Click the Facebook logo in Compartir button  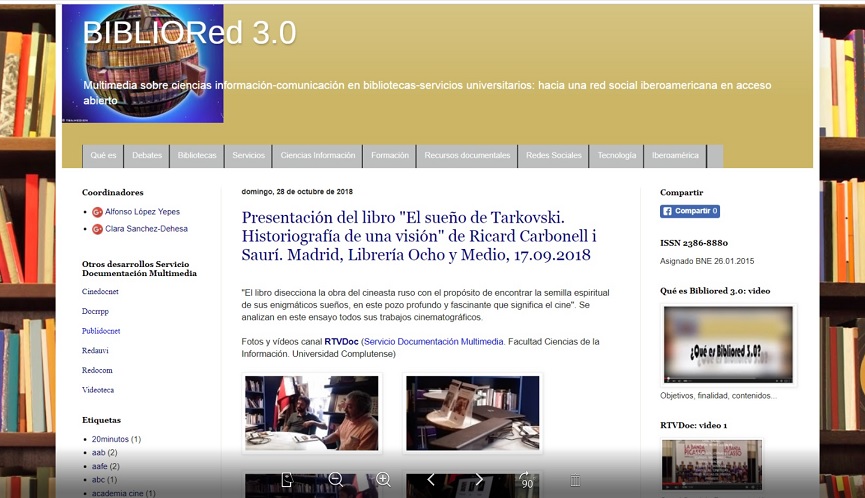click(x=667, y=211)
